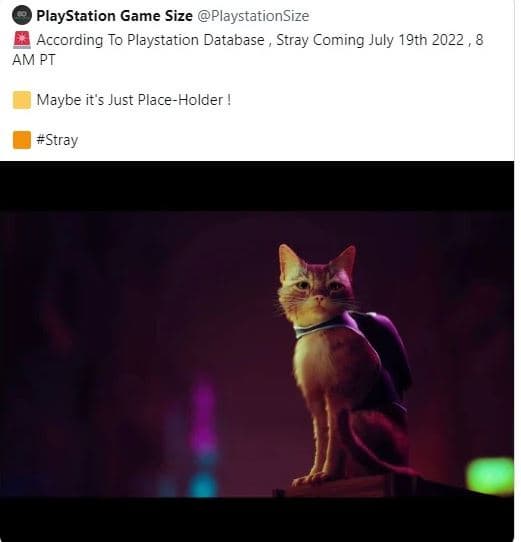Viewport: 521px width, 542px height.
Task: Click the green blurred light in the image
Action: click(x=490, y=476)
